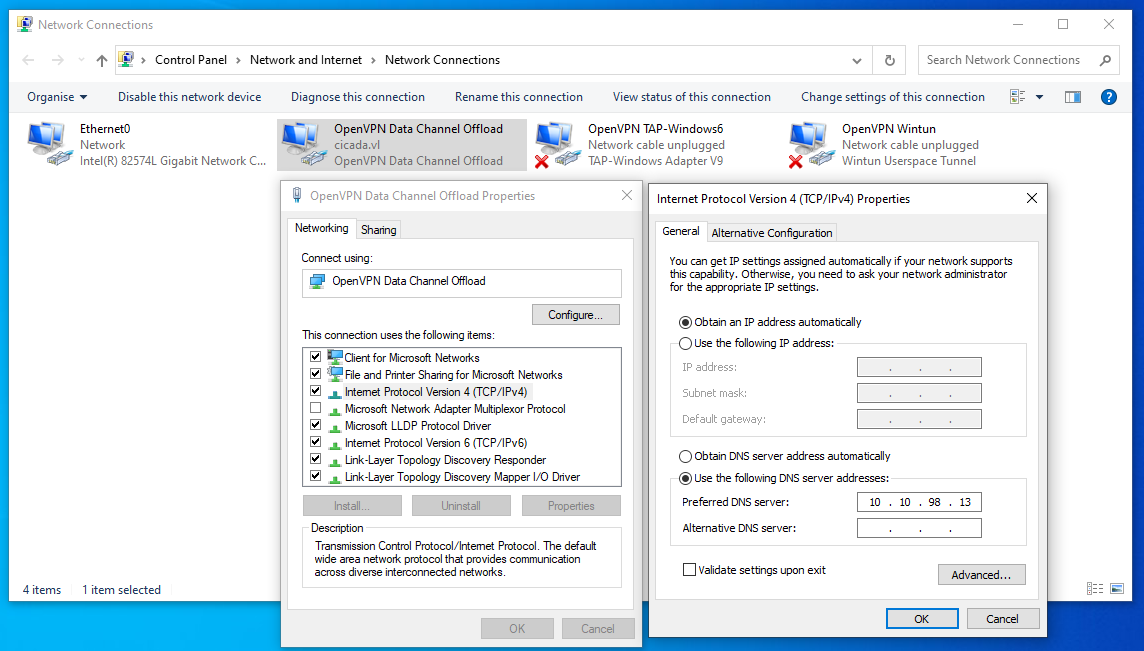The width and height of the screenshot is (1144, 651).
Task: Switch to details view in status bar
Action: click(x=1094, y=588)
